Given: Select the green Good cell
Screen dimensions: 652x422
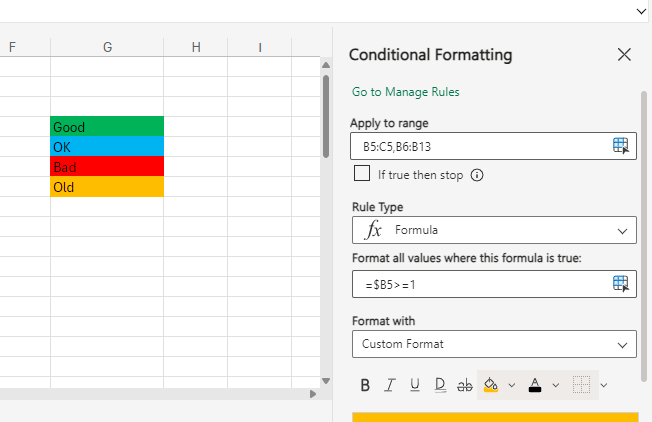Looking at the screenshot, I should tap(107, 126).
